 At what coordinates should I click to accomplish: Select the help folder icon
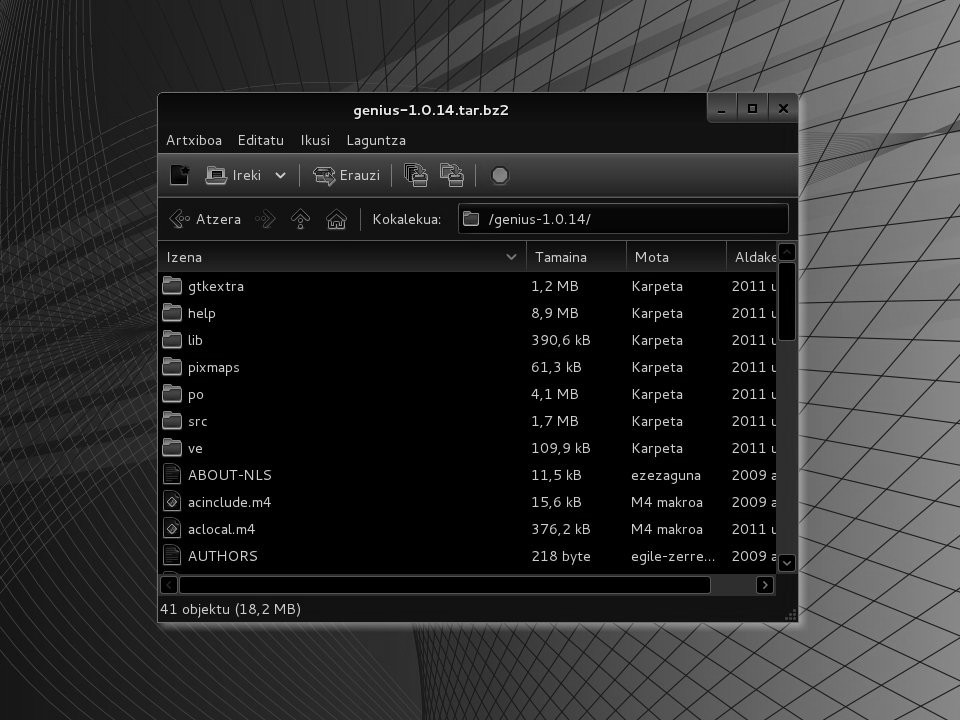coord(172,312)
